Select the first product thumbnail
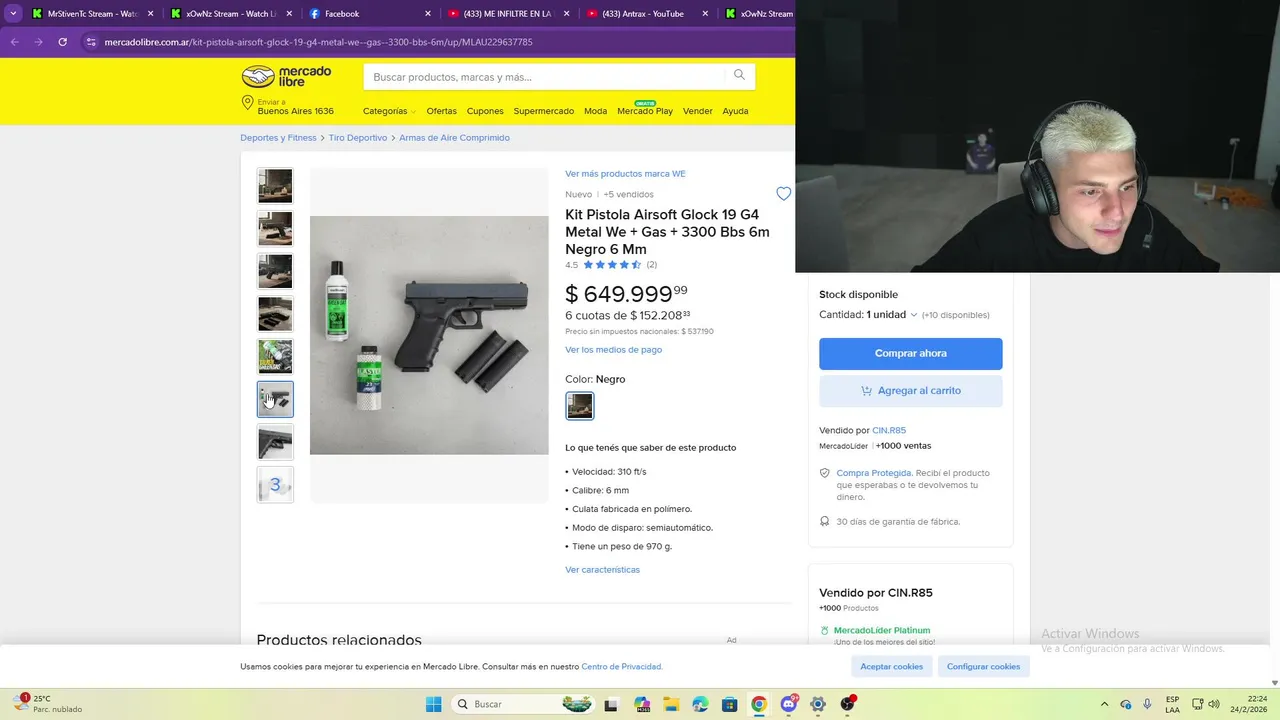The height and width of the screenshot is (720, 1280). pyautogui.click(x=275, y=186)
